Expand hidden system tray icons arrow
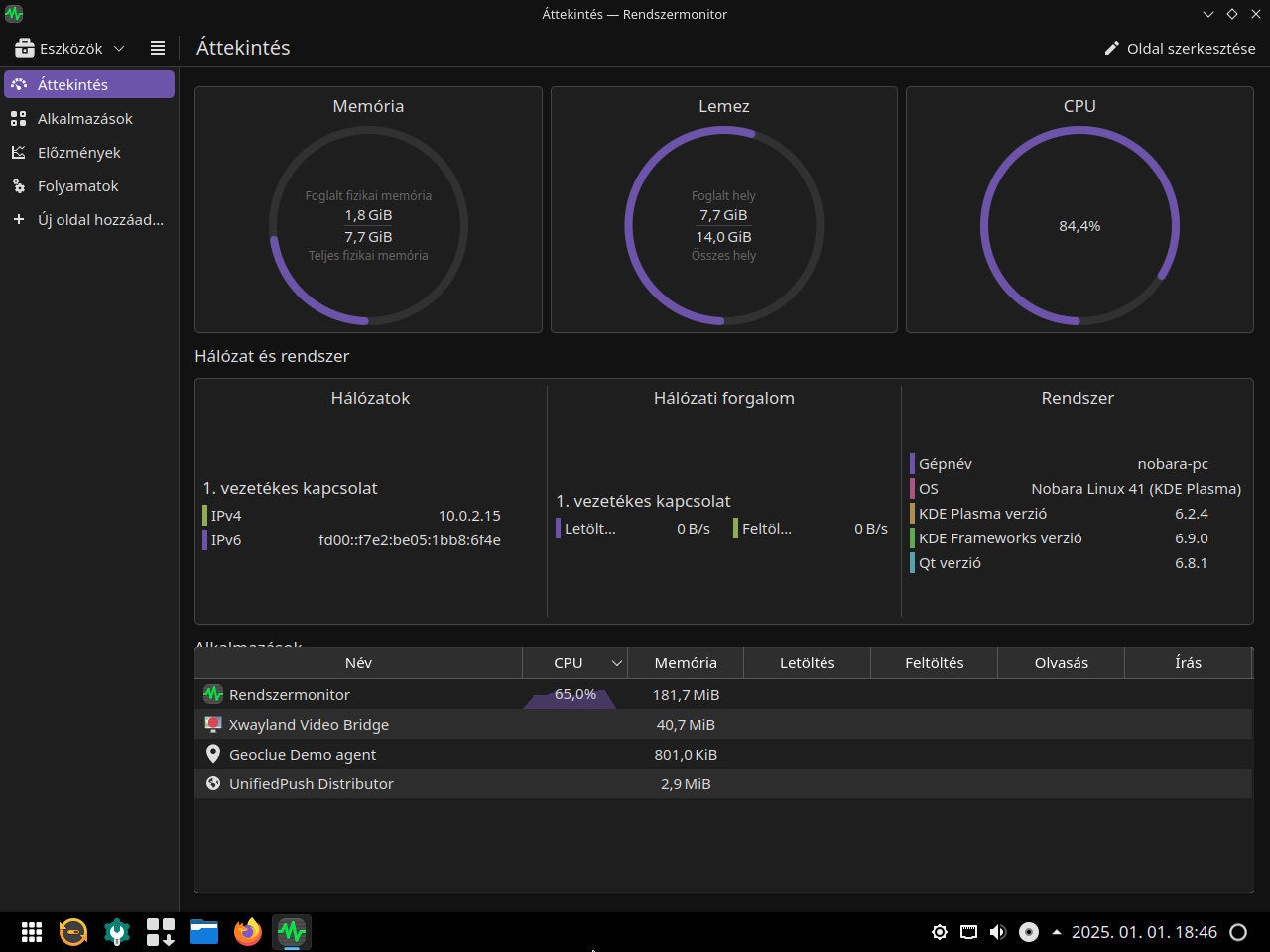1270x952 pixels. click(x=1057, y=932)
